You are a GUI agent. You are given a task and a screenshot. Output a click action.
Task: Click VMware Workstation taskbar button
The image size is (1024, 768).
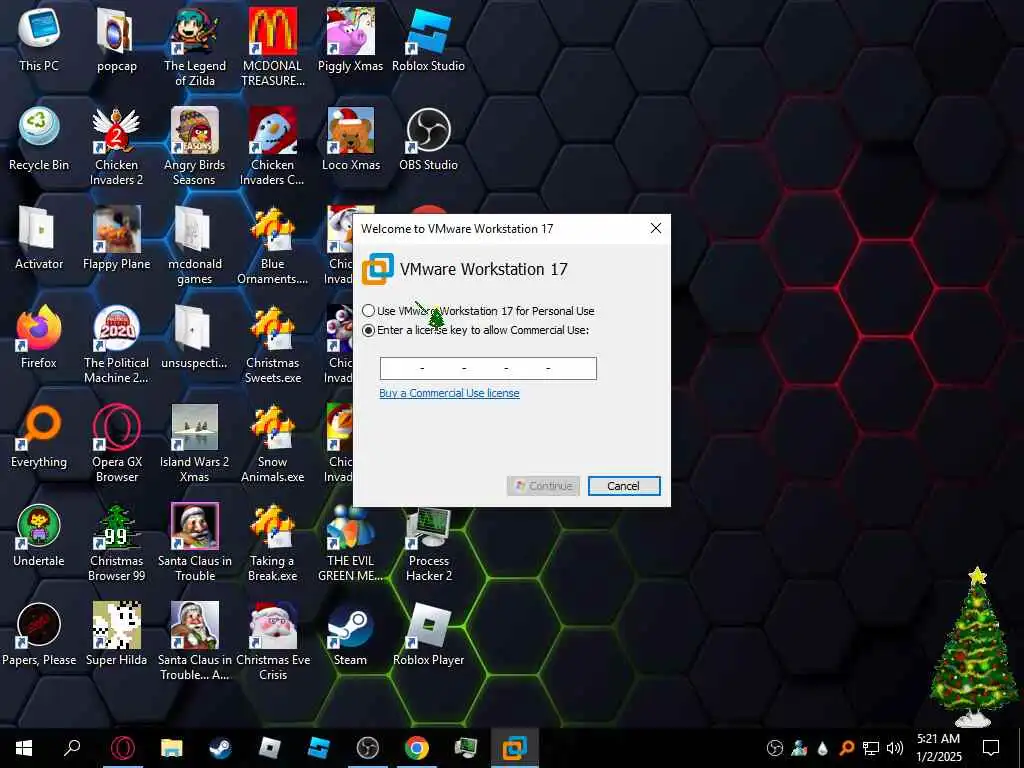coord(515,748)
